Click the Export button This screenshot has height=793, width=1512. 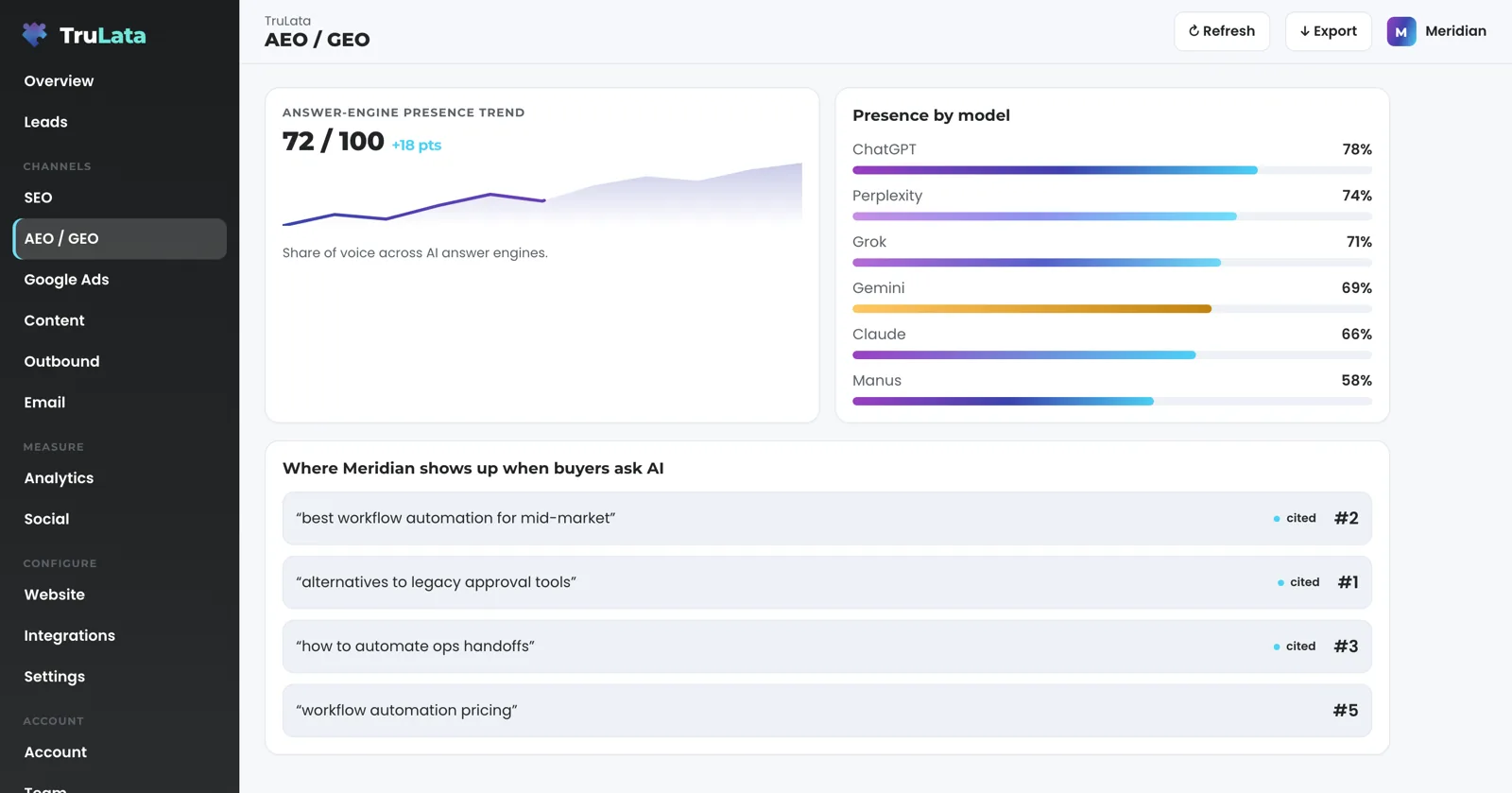coord(1328,31)
